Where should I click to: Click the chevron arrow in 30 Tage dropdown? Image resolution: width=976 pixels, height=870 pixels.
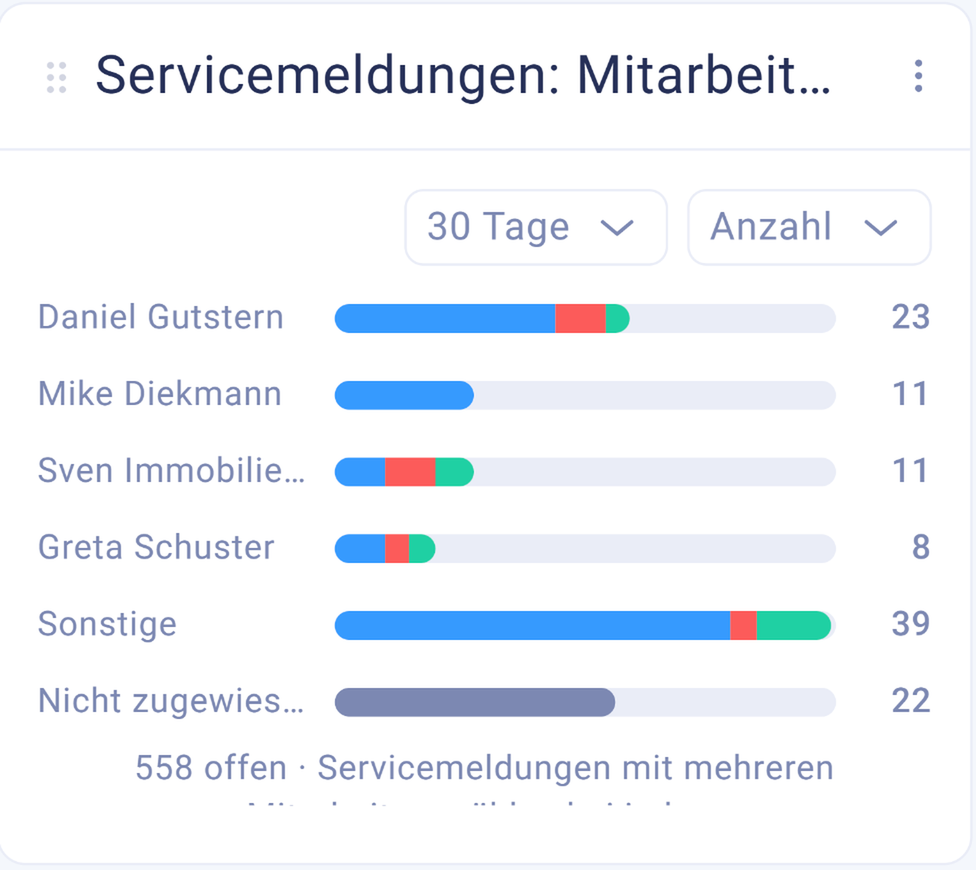(617, 228)
